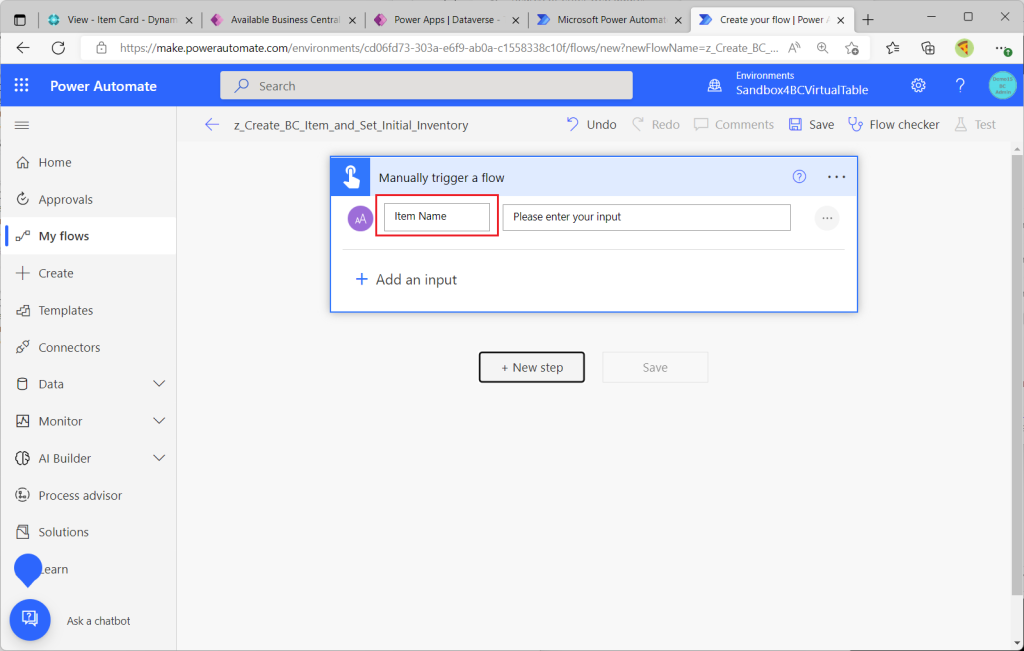Open the browser Favorites list icon

tap(892, 48)
